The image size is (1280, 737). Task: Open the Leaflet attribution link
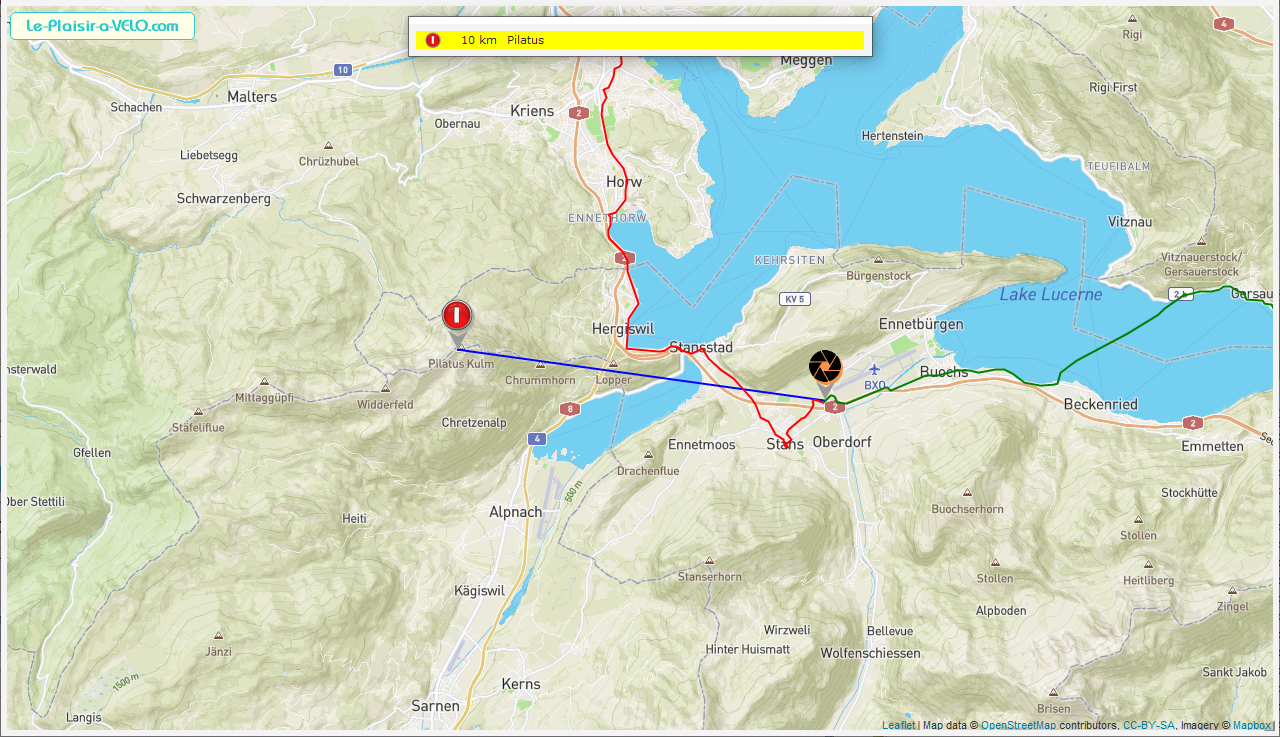(898, 726)
